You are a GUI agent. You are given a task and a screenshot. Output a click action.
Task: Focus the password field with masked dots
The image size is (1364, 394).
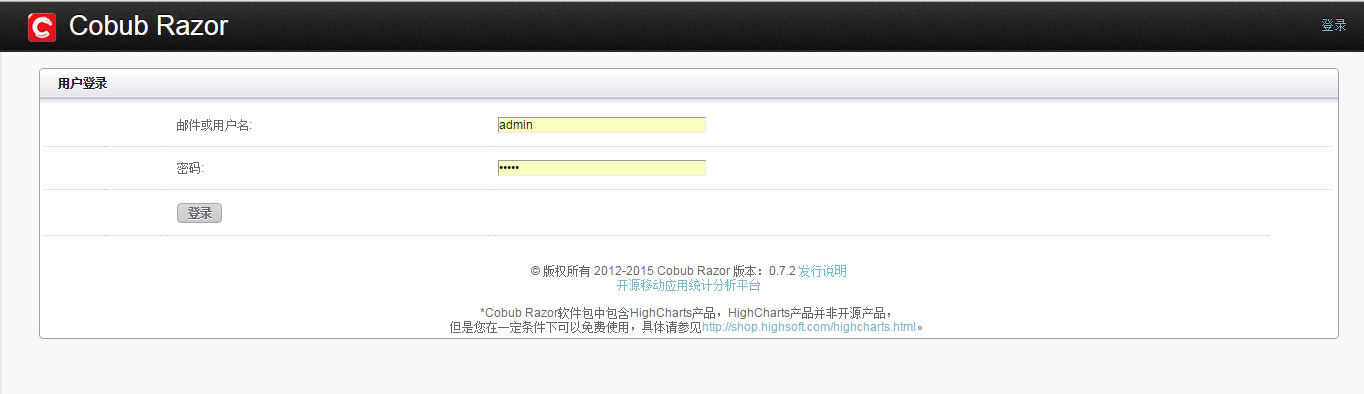click(x=601, y=168)
